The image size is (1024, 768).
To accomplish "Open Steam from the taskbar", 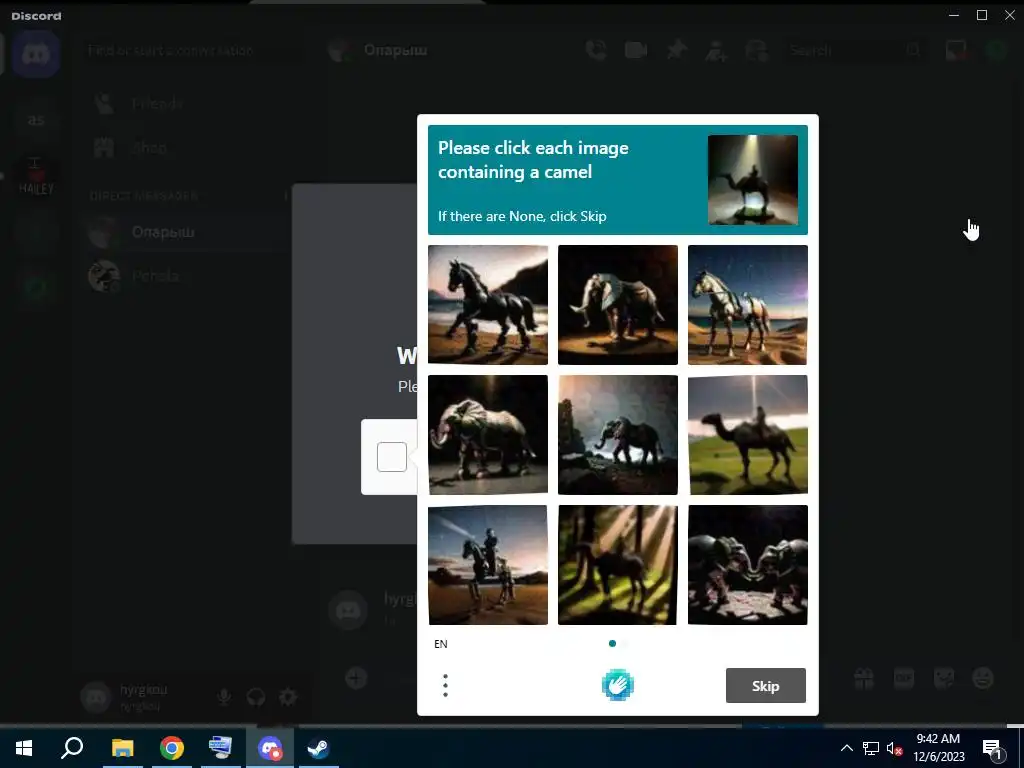I will 318,748.
